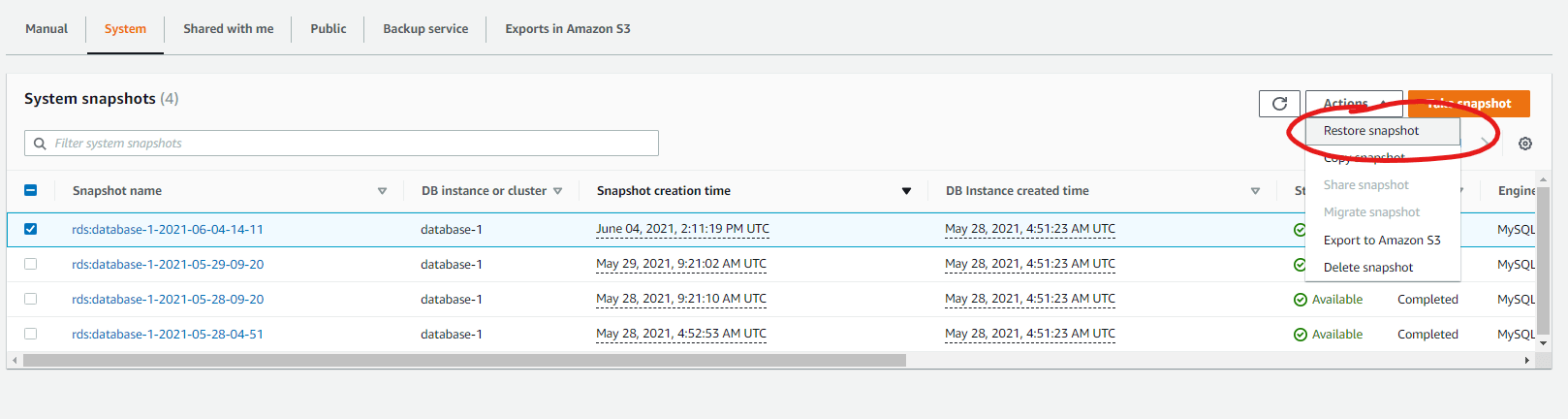Click the search magnifier icon in filter

point(40,144)
